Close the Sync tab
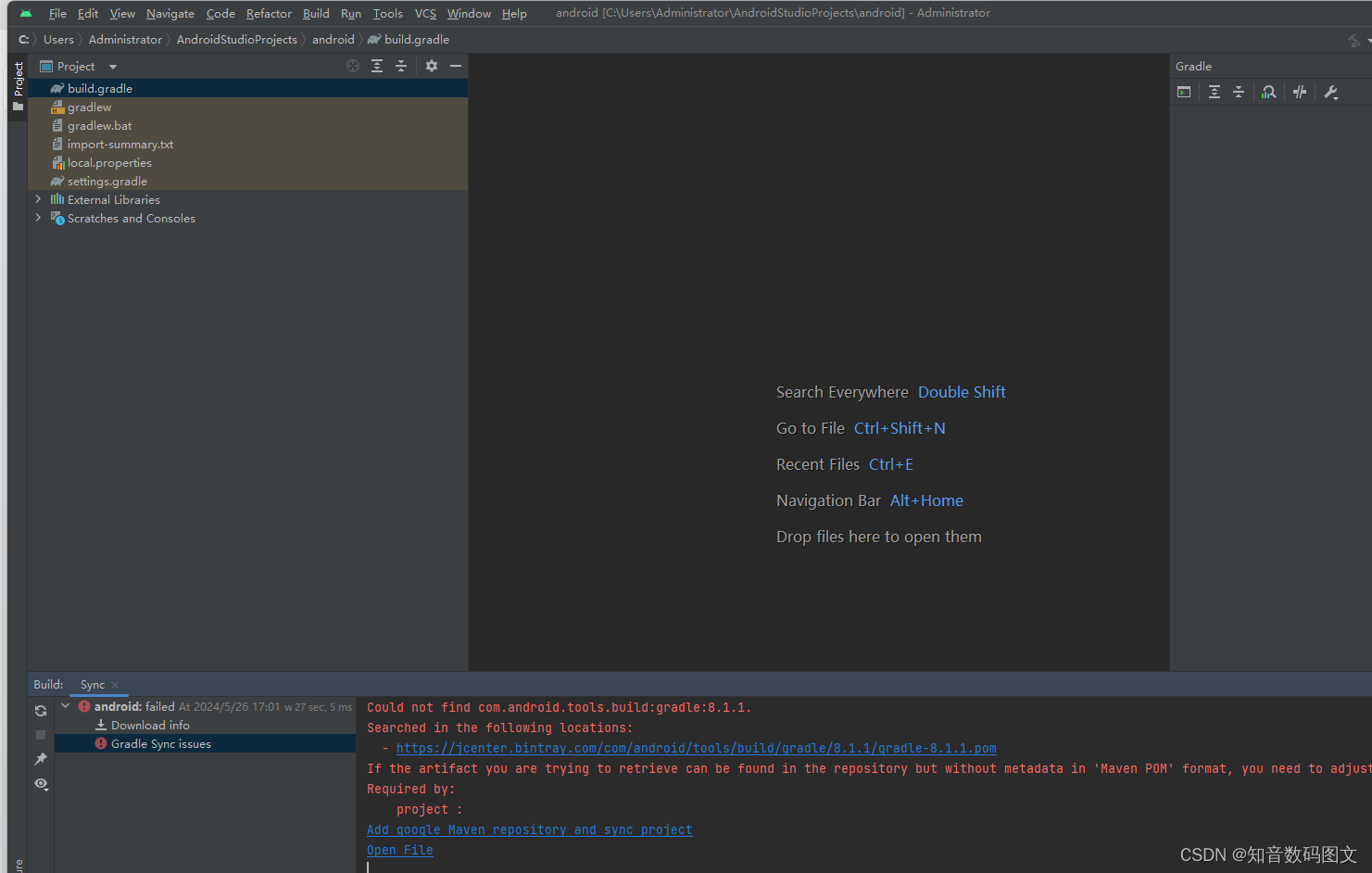Image resolution: width=1372 pixels, height=873 pixels. 115,685
